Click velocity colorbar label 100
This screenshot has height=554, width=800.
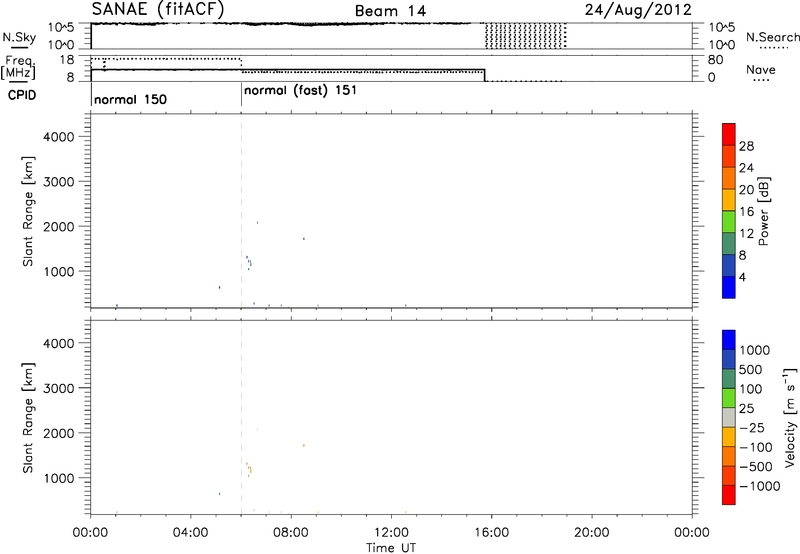tap(751, 389)
